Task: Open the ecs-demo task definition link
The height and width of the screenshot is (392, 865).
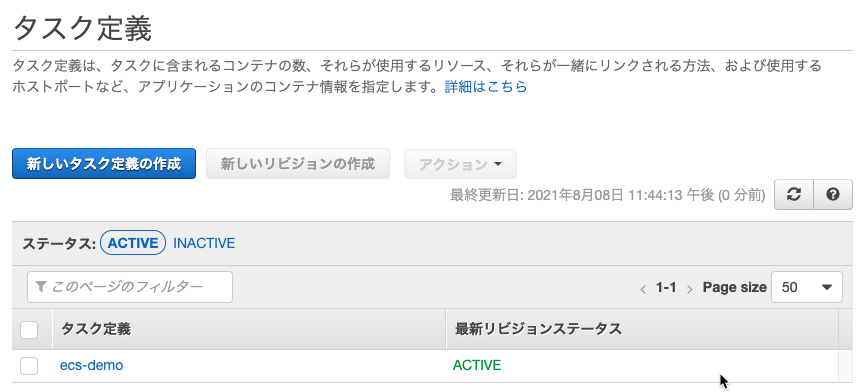Action: 92,365
